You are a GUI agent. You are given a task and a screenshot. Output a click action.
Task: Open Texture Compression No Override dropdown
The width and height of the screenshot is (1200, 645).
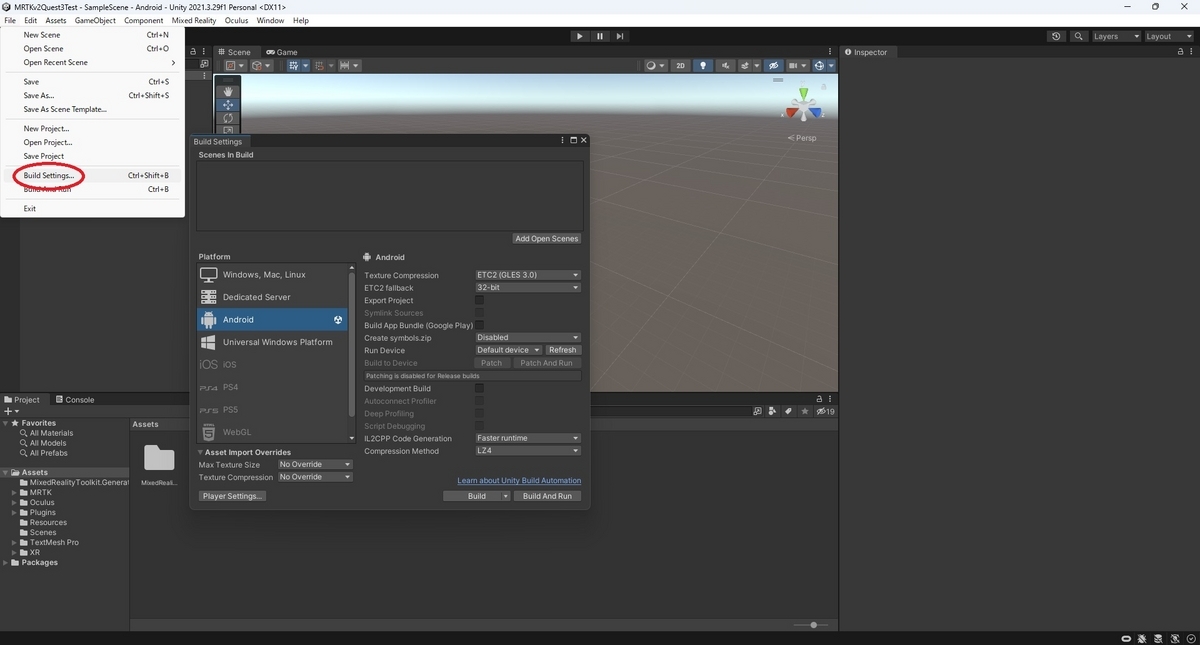tap(315, 477)
